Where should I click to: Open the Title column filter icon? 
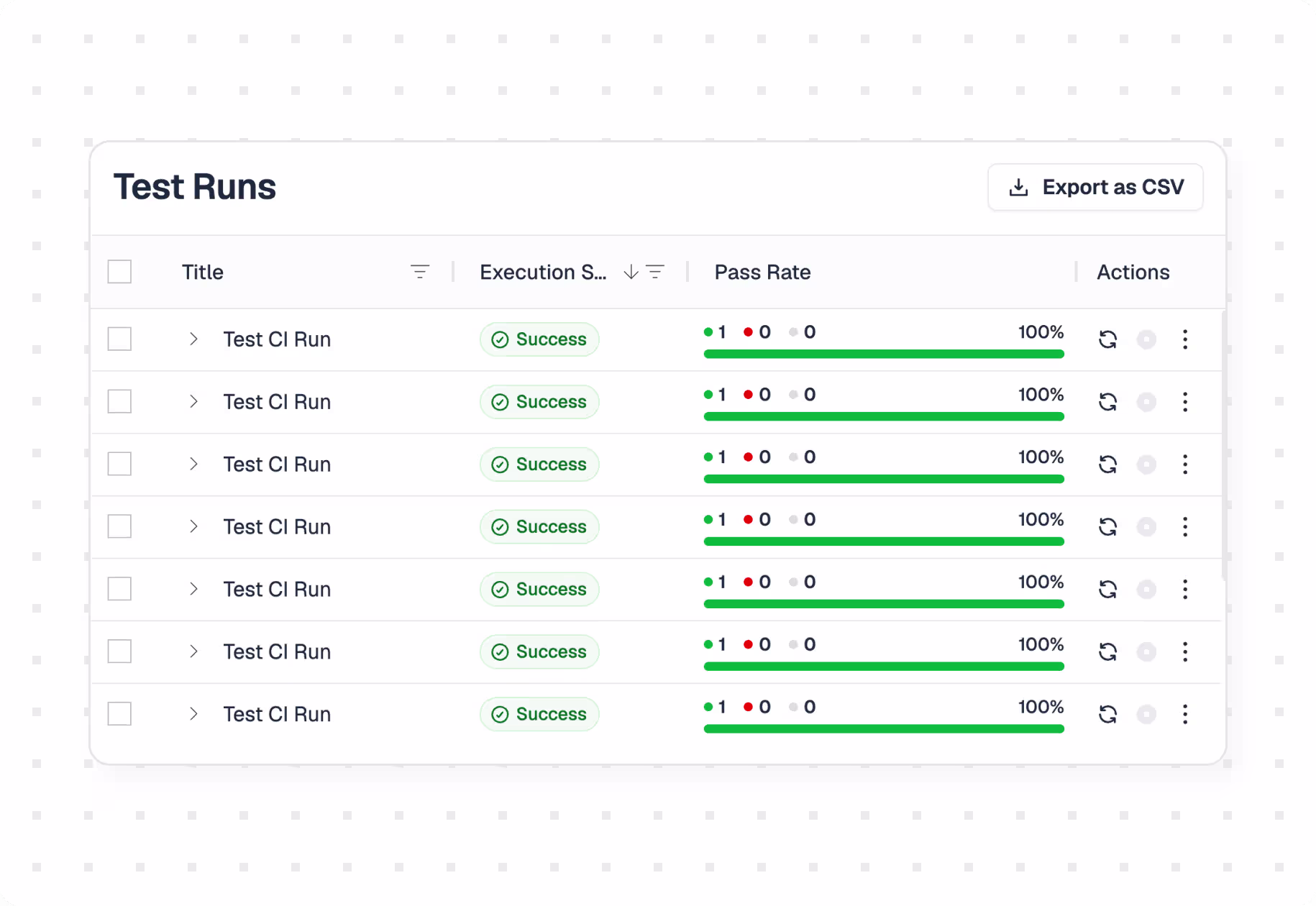(420, 272)
